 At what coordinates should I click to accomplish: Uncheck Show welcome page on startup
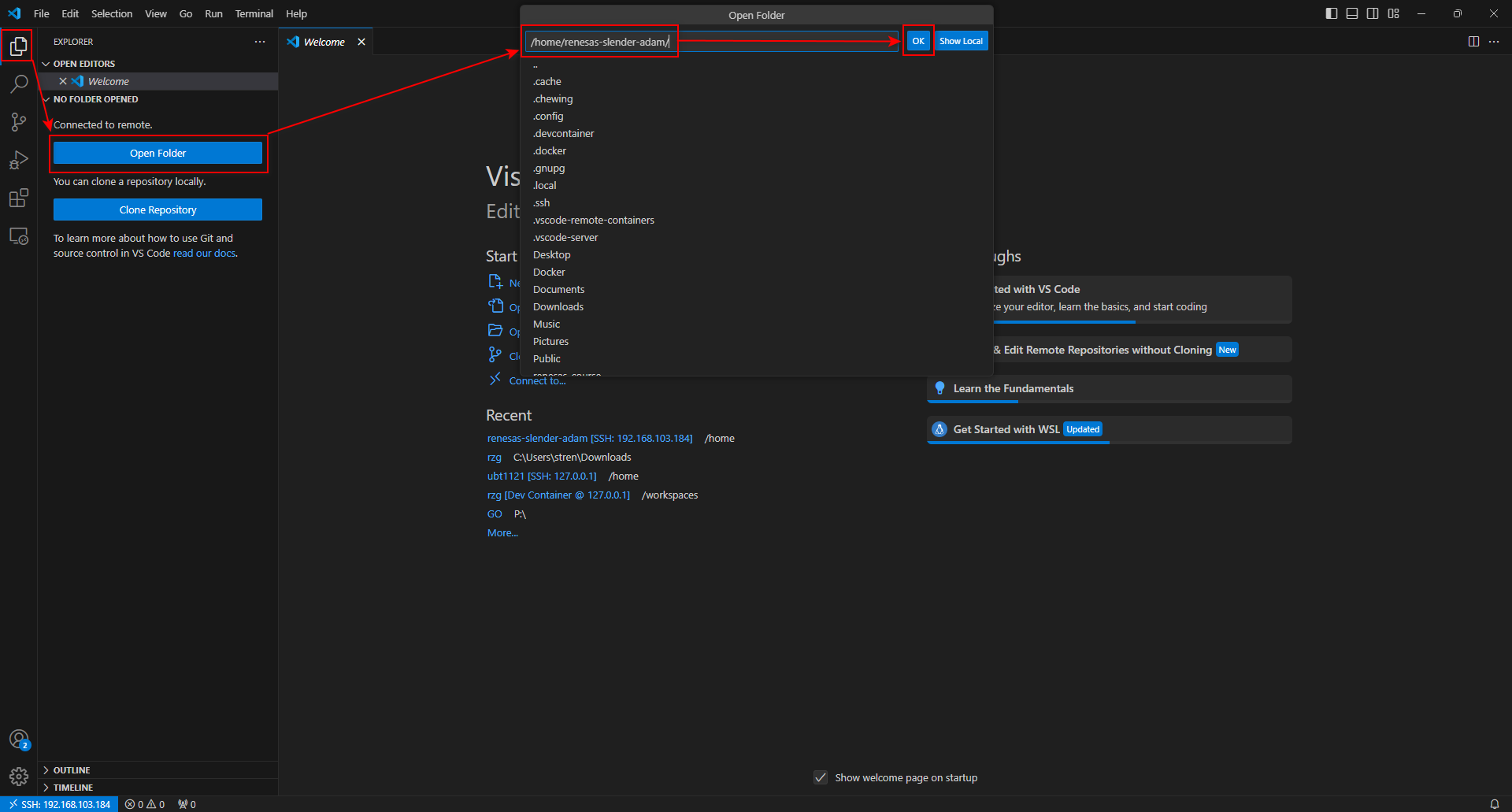point(821,777)
